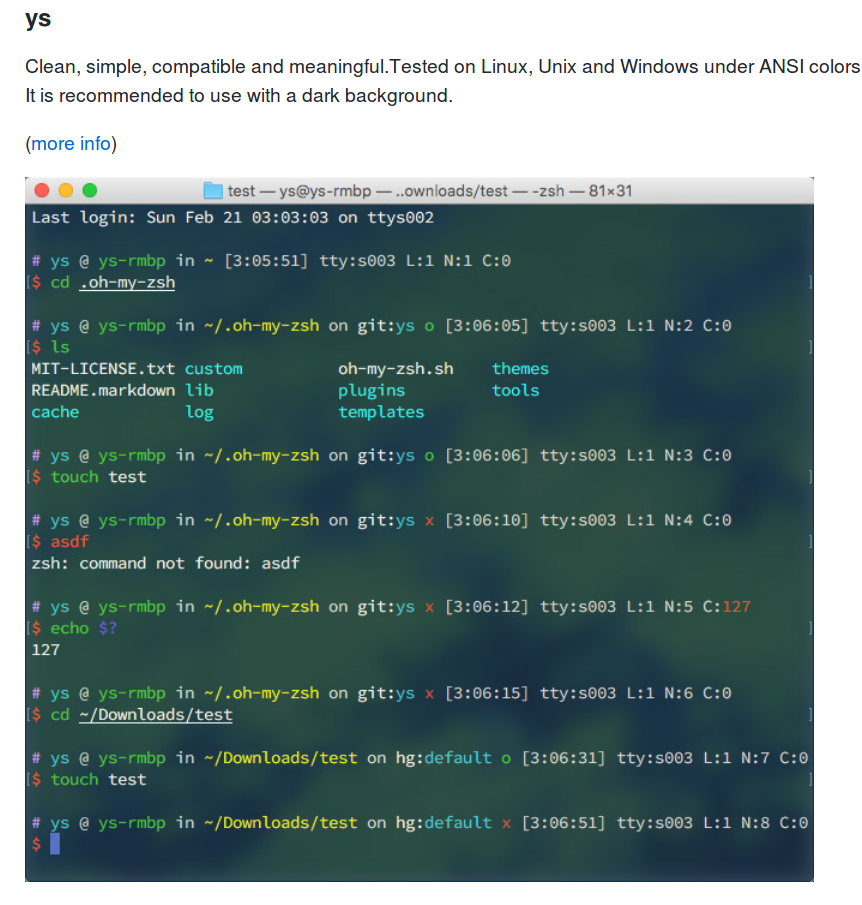Click the green "o" indicator beside hg:default
Viewport: 862px width, 905px height.
tap(506, 758)
